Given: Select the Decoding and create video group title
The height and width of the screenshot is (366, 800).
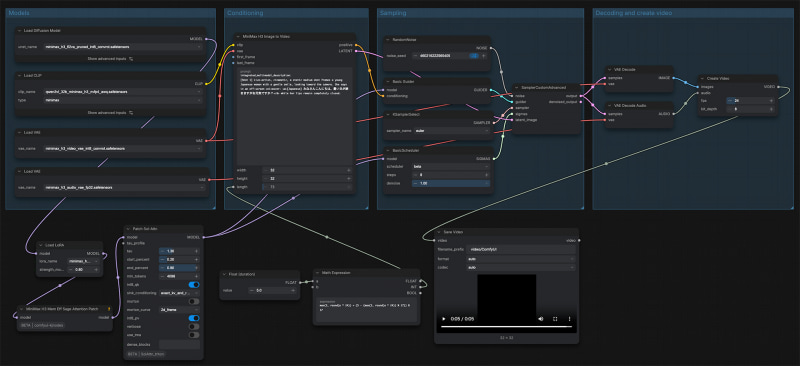Looking at the screenshot, I should (x=634, y=13).
